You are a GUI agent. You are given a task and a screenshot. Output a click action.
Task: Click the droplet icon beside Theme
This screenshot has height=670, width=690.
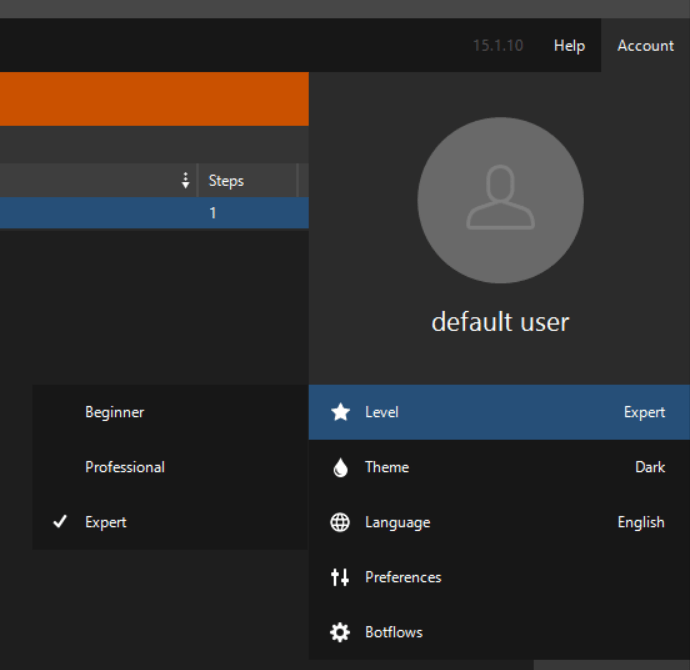click(340, 467)
